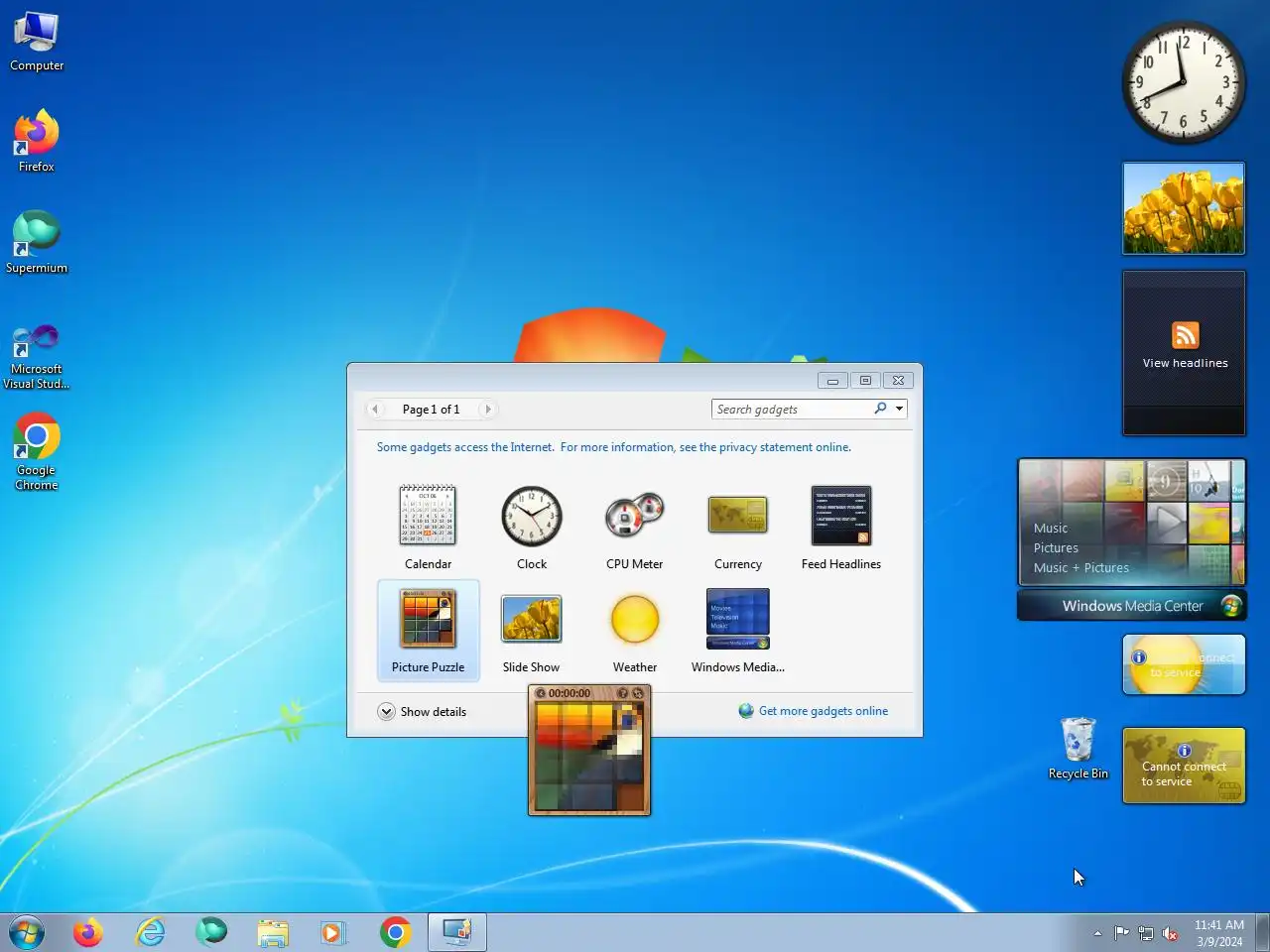Click View headlines in the feed gadget
1270x952 pixels.
point(1185,363)
